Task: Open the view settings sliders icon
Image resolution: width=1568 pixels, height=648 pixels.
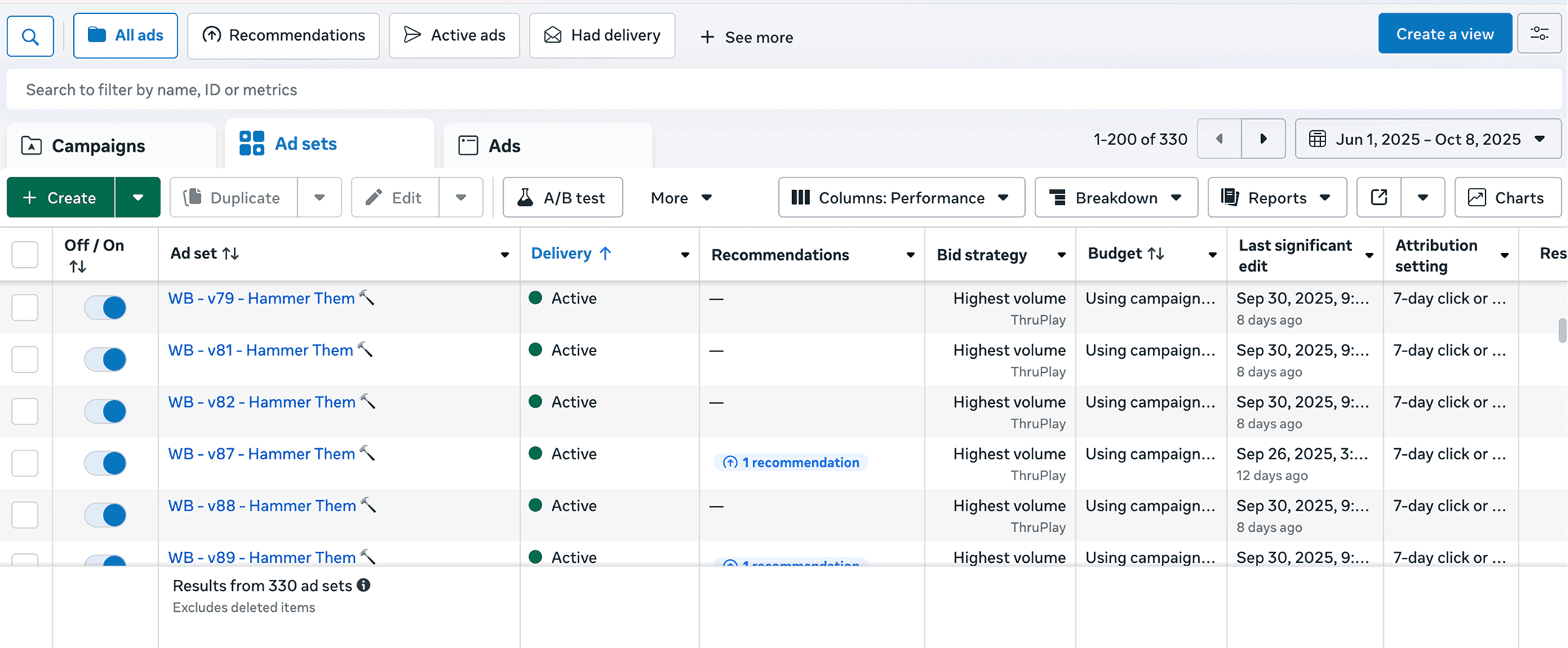Action: (1539, 34)
